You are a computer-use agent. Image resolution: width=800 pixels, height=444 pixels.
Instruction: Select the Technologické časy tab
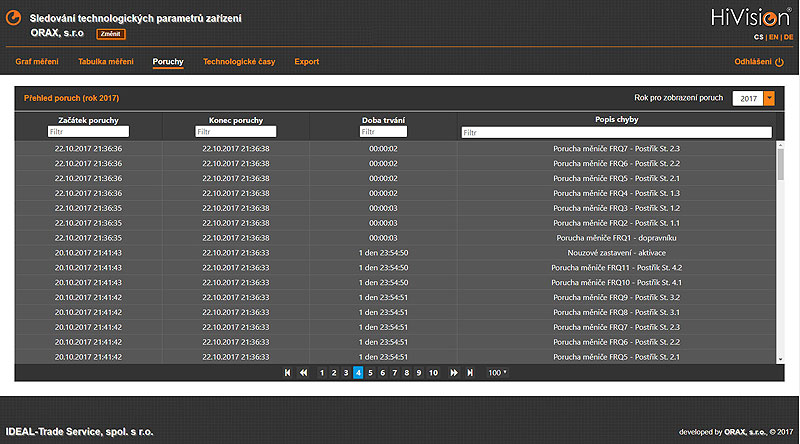(x=238, y=62)
